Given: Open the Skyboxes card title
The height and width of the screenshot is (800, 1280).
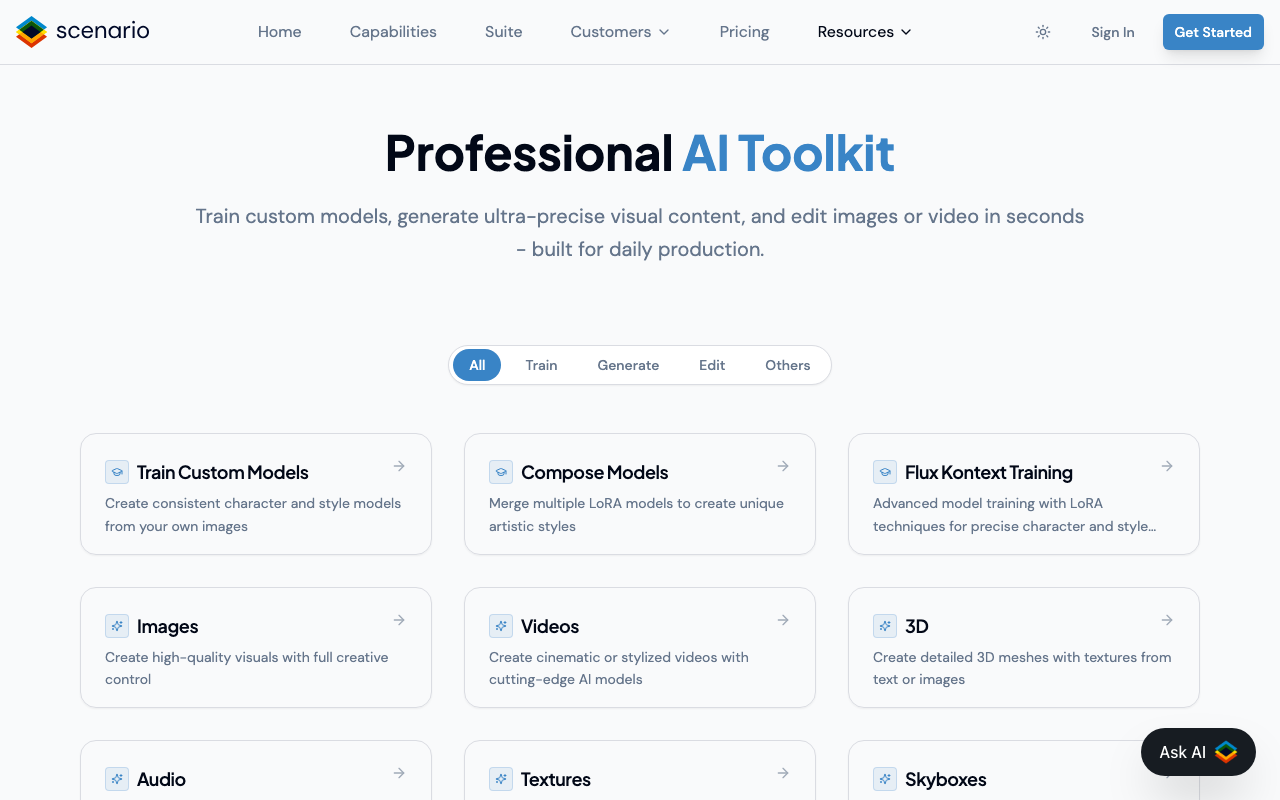Looking at the screenshot, I should click(x=946, y=779).
